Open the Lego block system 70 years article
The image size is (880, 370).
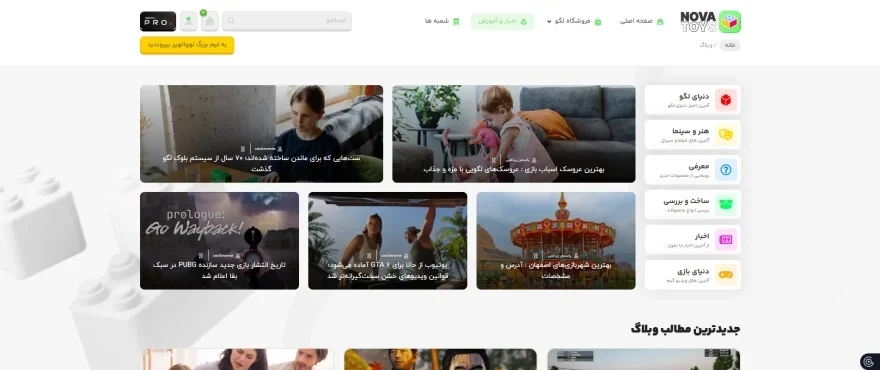click(262, 134)
